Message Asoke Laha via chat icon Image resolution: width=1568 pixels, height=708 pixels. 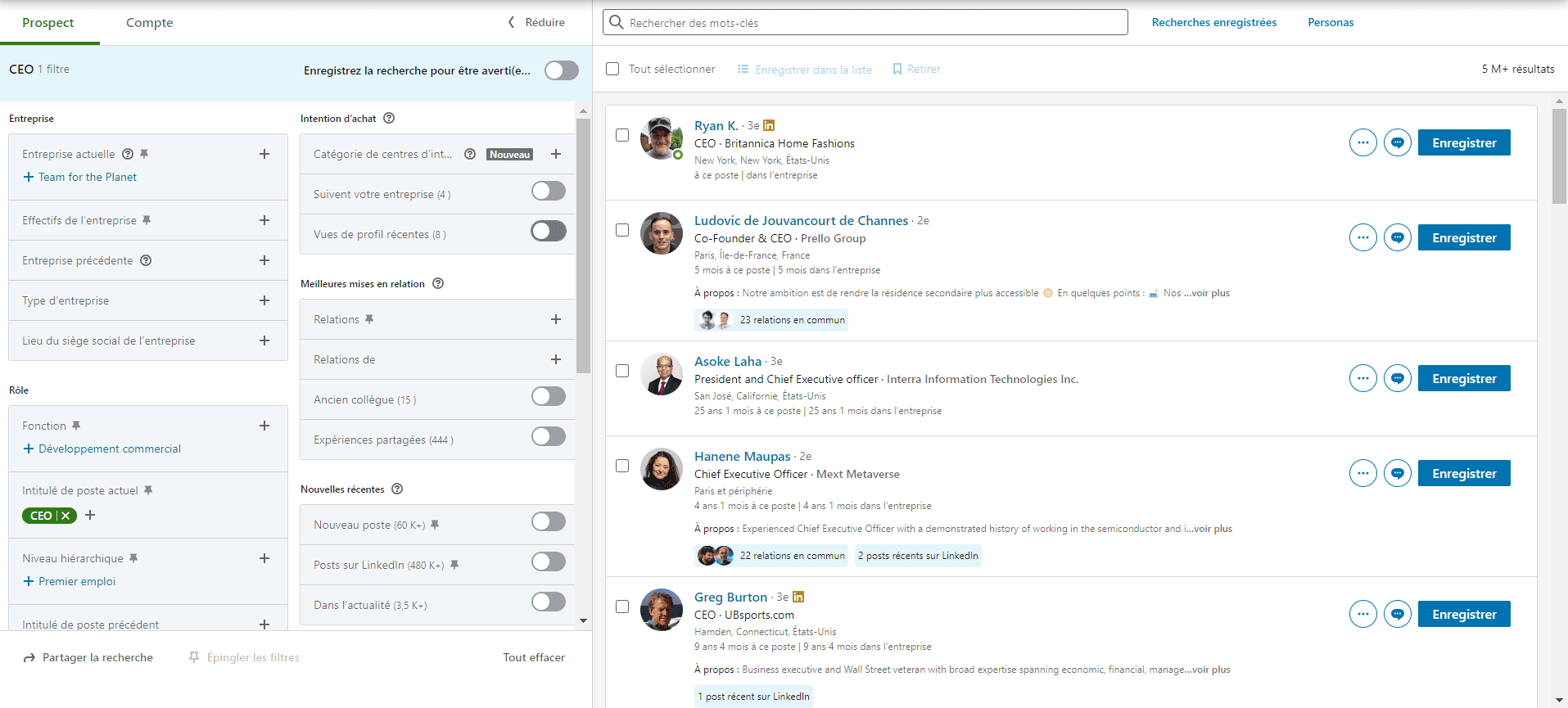click(x=1398, y=378)
